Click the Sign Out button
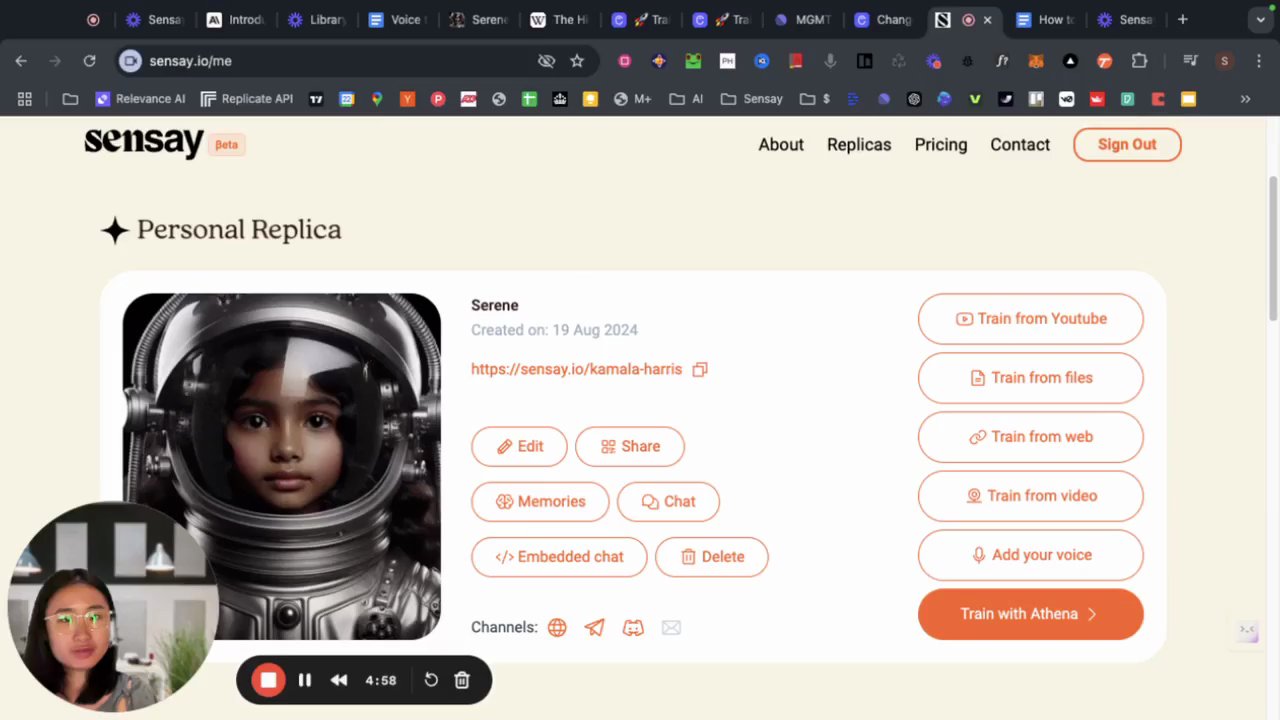Screen dimensions: 1280x720 pyautogui.click(x=1127, y=144)
